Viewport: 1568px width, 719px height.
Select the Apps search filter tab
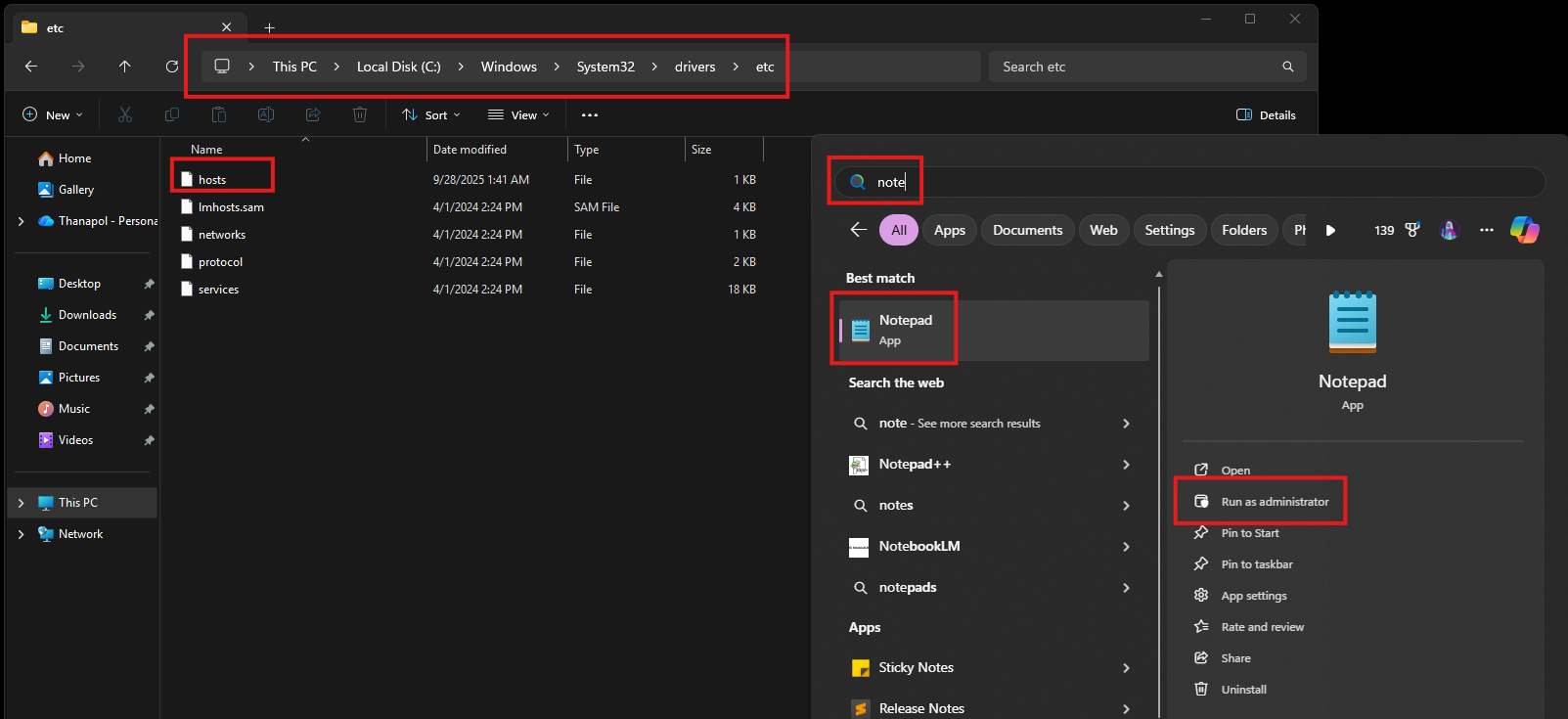coord(949,230)
